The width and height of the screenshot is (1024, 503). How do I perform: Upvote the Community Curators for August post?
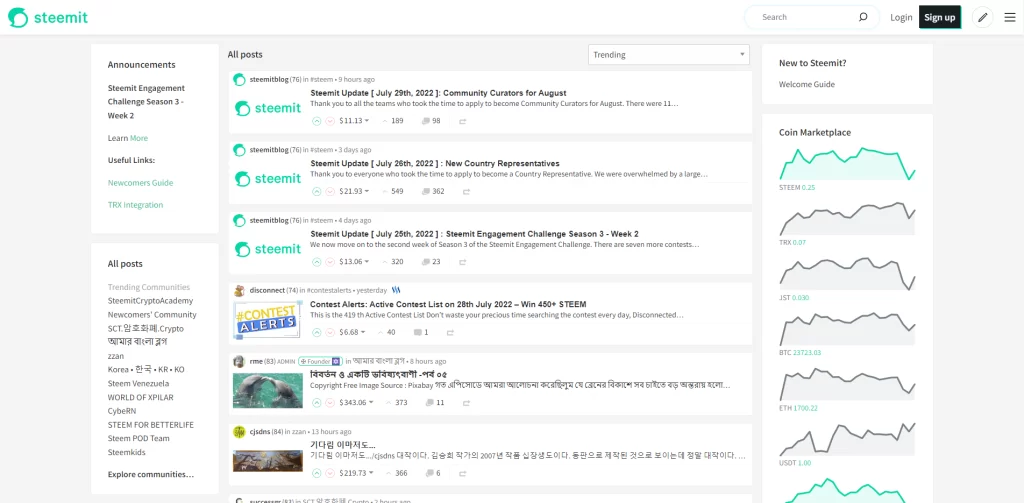click(x=317, y=121)
